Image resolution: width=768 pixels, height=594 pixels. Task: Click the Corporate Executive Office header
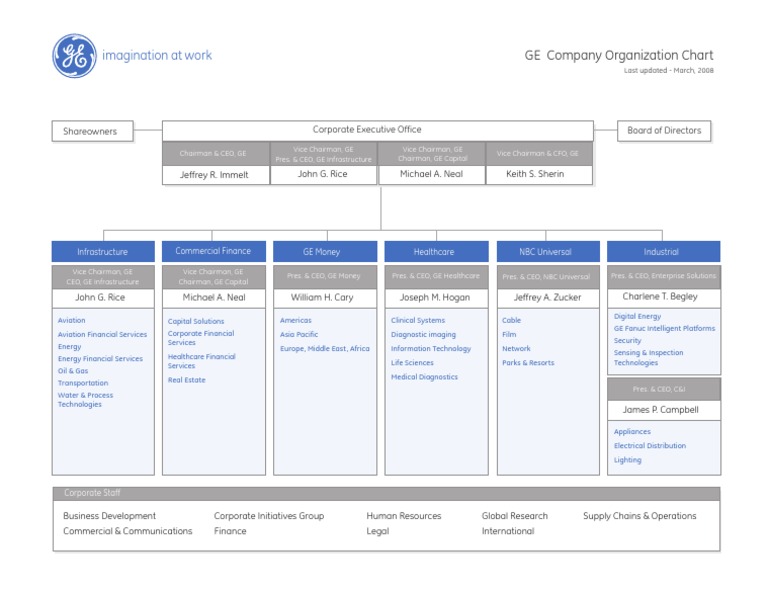pyautogui.click(x=378, y=130)
